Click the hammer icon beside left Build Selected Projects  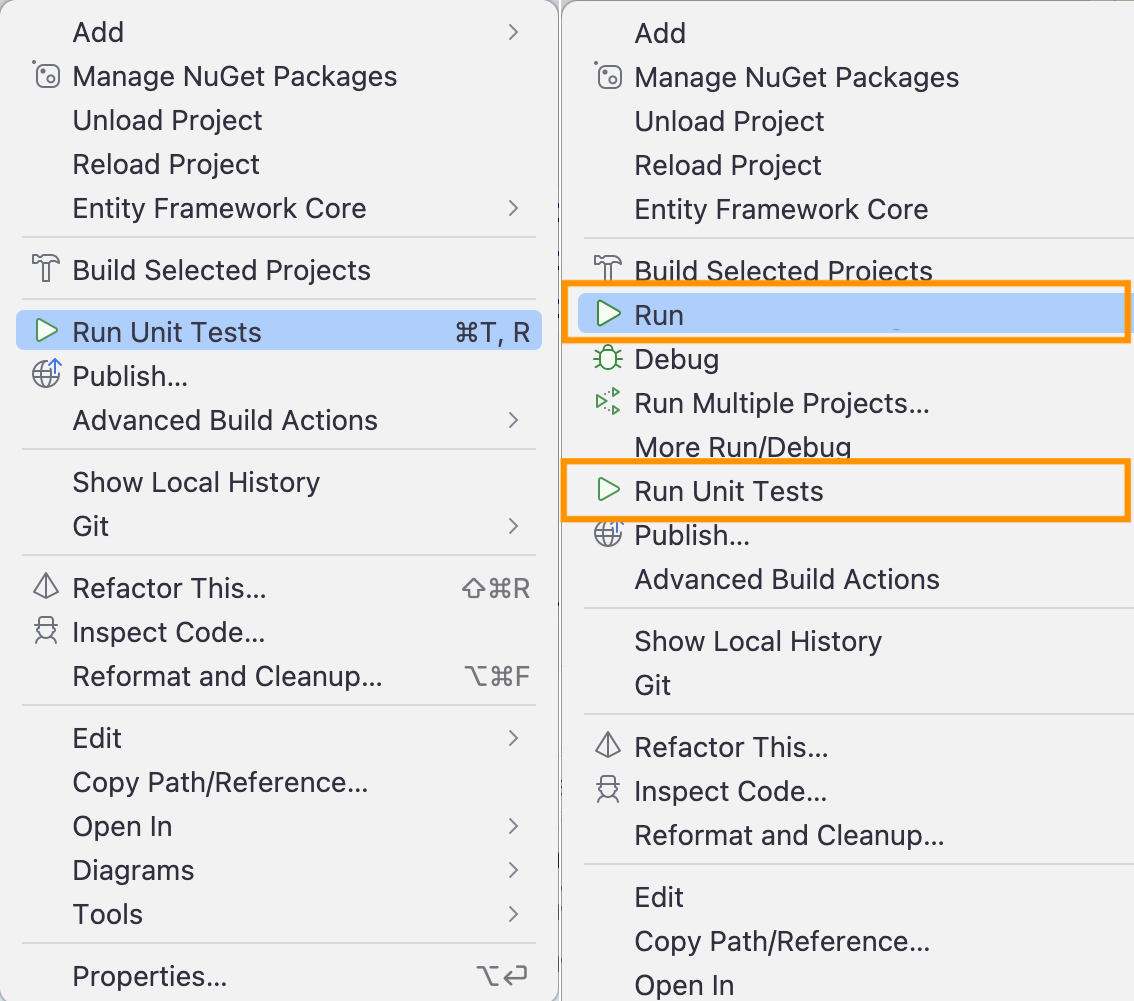click(x=46, y=268)
